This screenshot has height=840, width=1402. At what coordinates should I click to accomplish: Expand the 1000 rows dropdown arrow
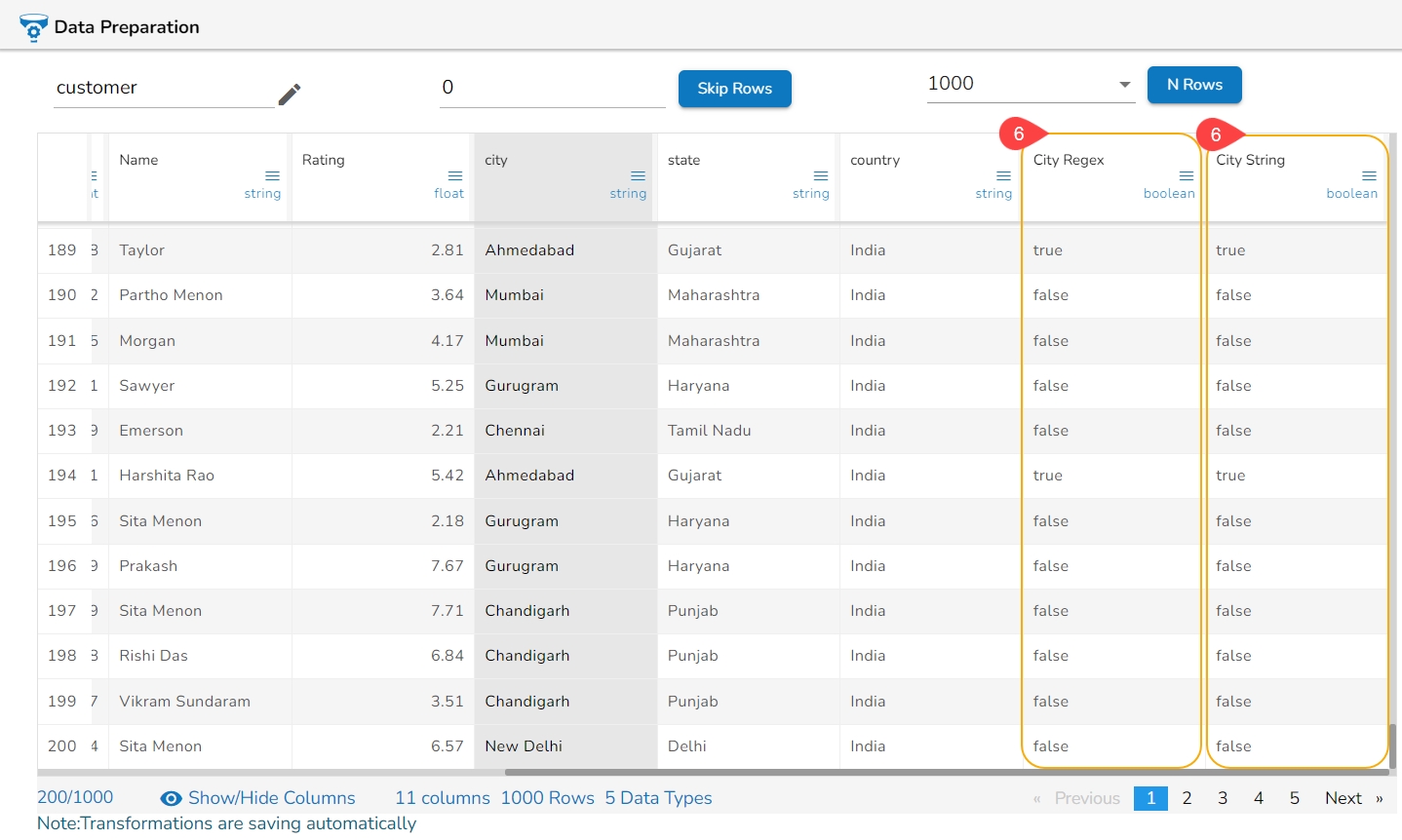click(x=1124, y=85)
